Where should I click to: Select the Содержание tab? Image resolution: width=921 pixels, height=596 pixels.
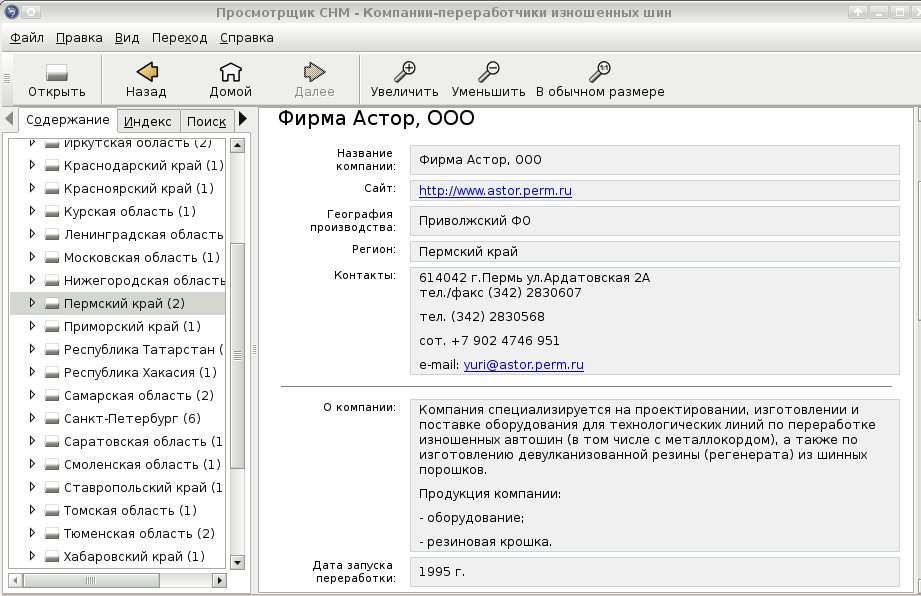68,120
